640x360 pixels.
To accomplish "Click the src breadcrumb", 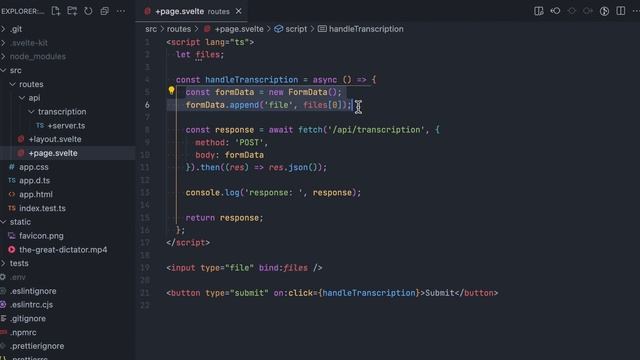I will pos(151,29).
